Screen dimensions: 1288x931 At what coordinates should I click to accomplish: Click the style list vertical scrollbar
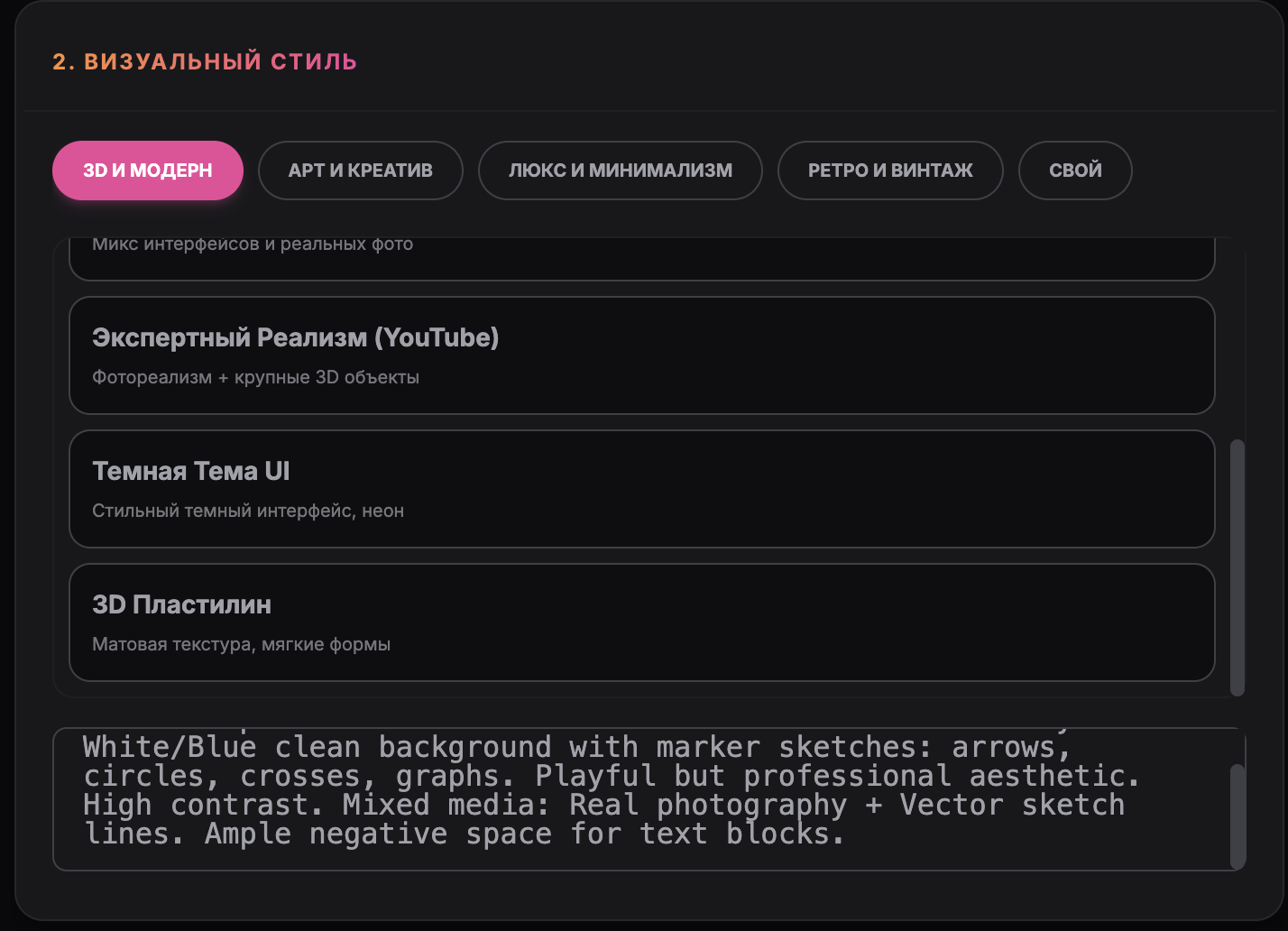1237,567
